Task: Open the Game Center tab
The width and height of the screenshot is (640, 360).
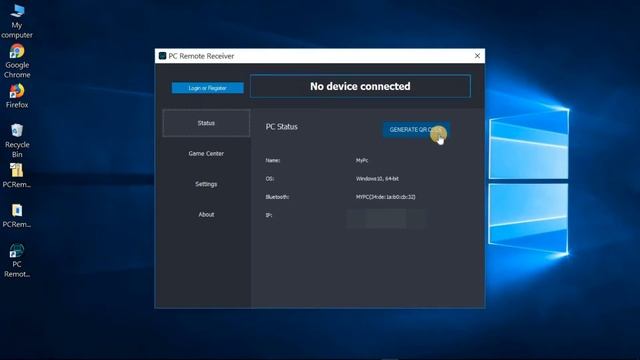Action: 206,153
